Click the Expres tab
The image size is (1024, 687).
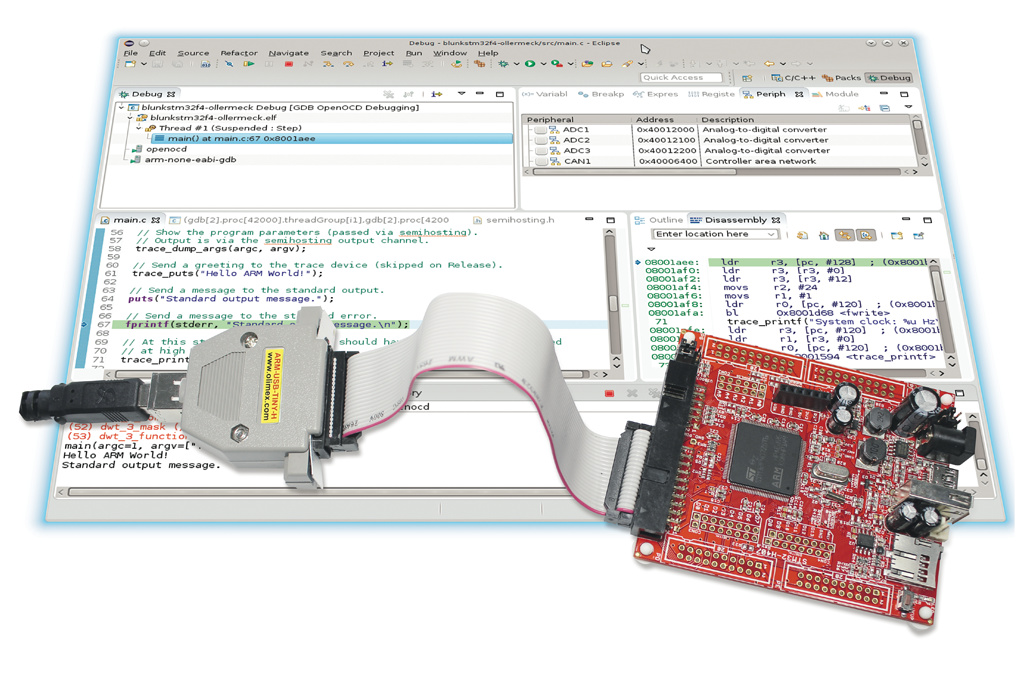pos(655,94)
